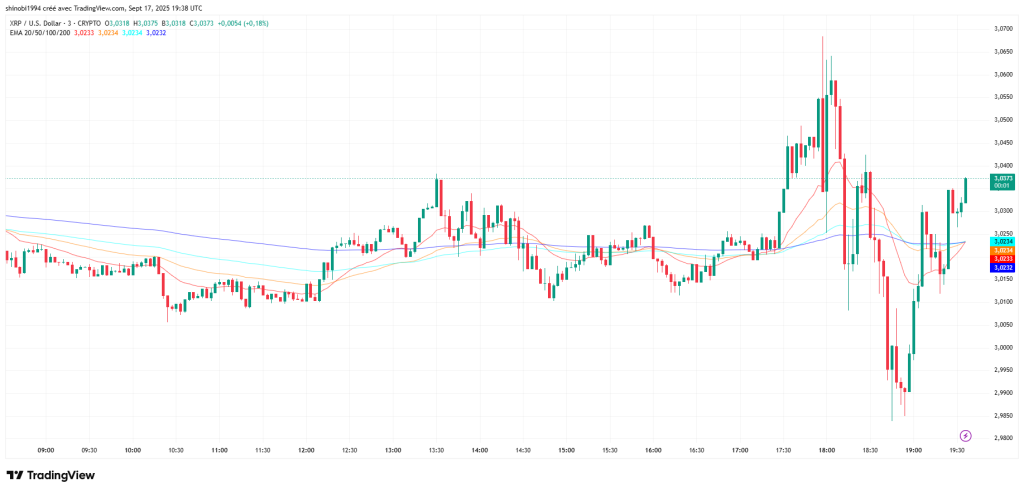Click the 3,0700 level on the price axis
This screenshot has width=1024, height=492.
[x=1001, y=28]
